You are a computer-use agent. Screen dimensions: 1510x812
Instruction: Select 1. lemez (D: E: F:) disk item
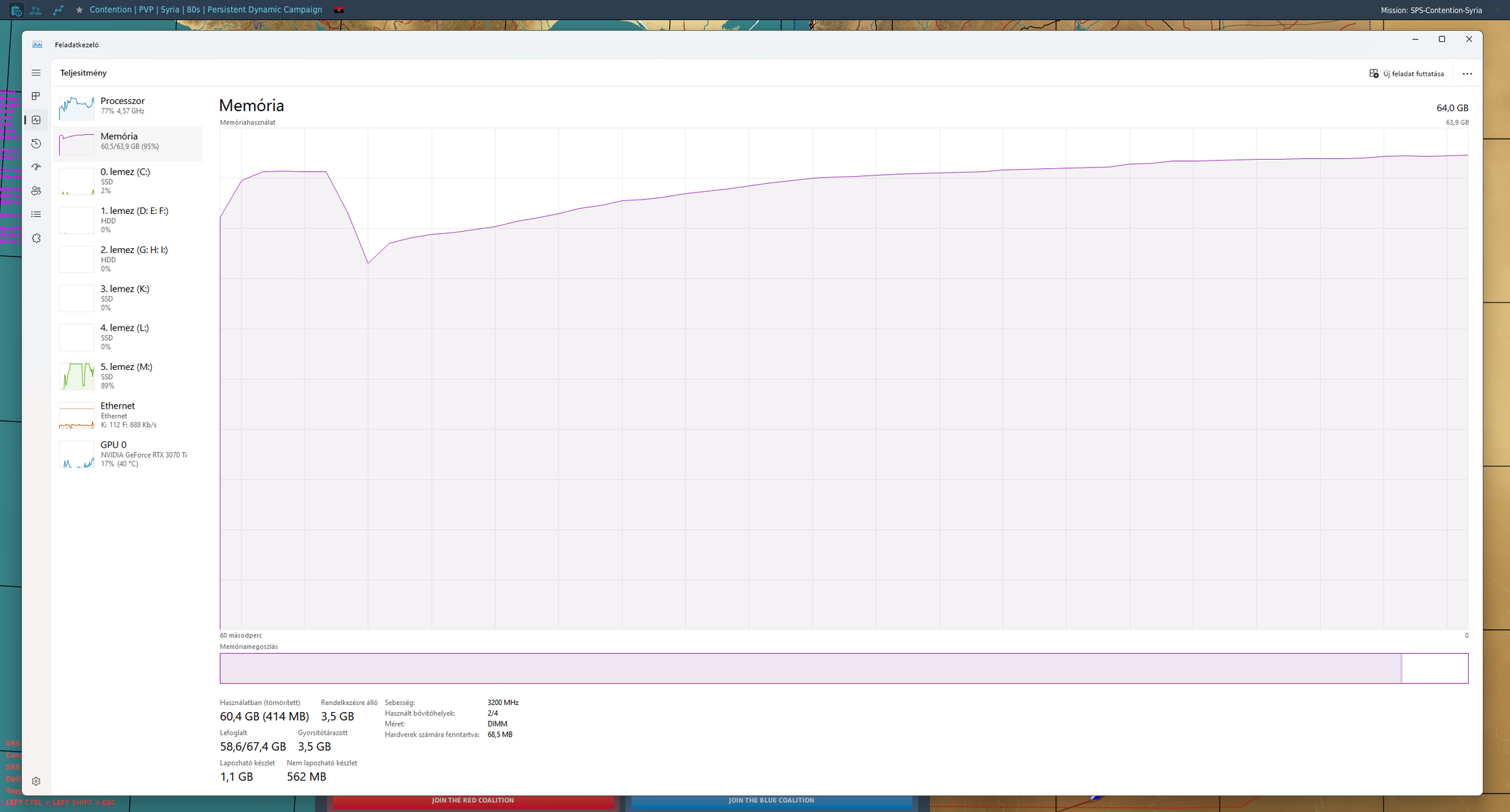[x=128, y=220]
